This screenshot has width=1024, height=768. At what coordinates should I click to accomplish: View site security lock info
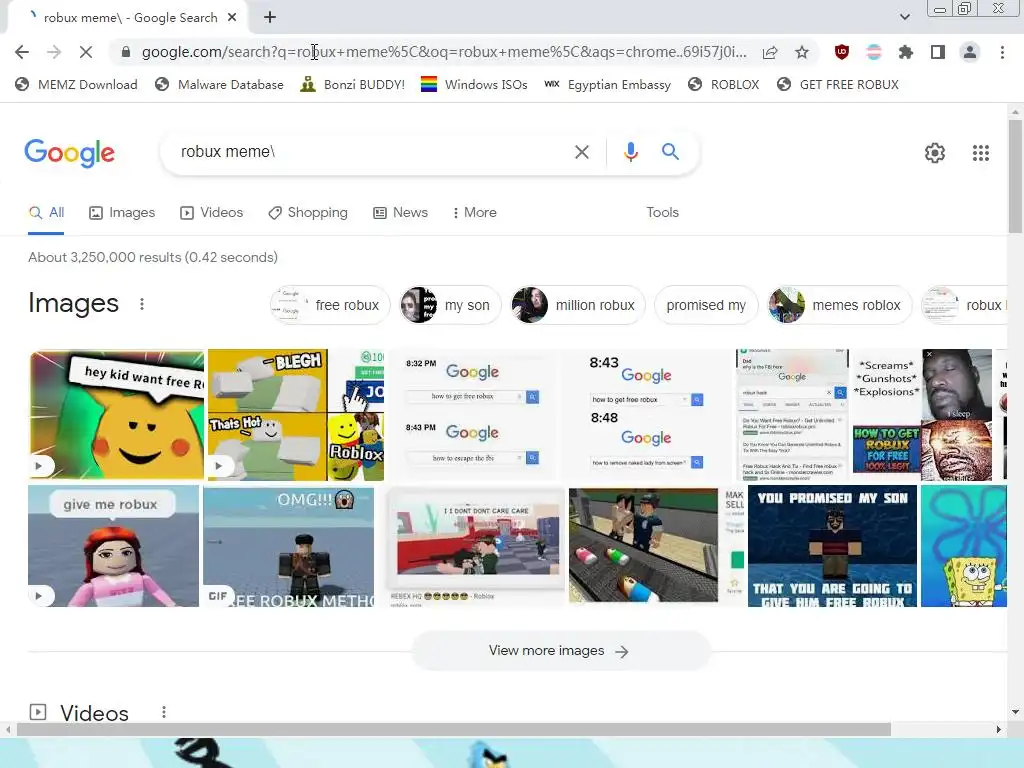click(x=126, y=52)
